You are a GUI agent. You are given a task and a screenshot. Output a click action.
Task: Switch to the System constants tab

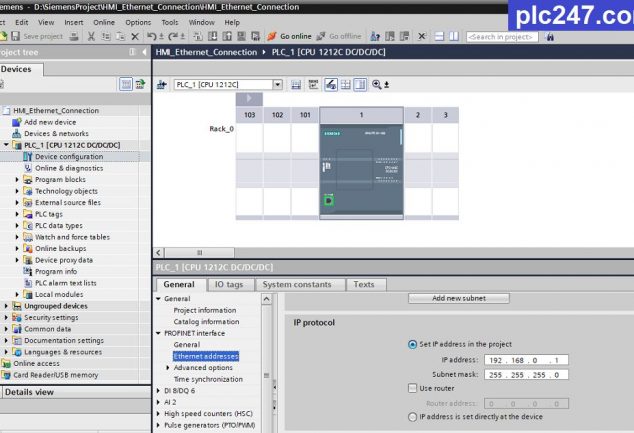point(297,284)
